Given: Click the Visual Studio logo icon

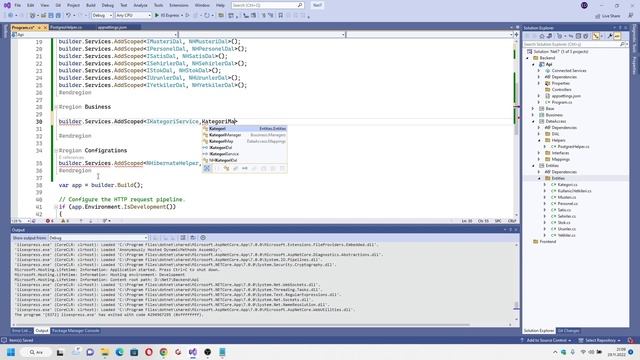Looking at the screenshot, I should (7, 5).
